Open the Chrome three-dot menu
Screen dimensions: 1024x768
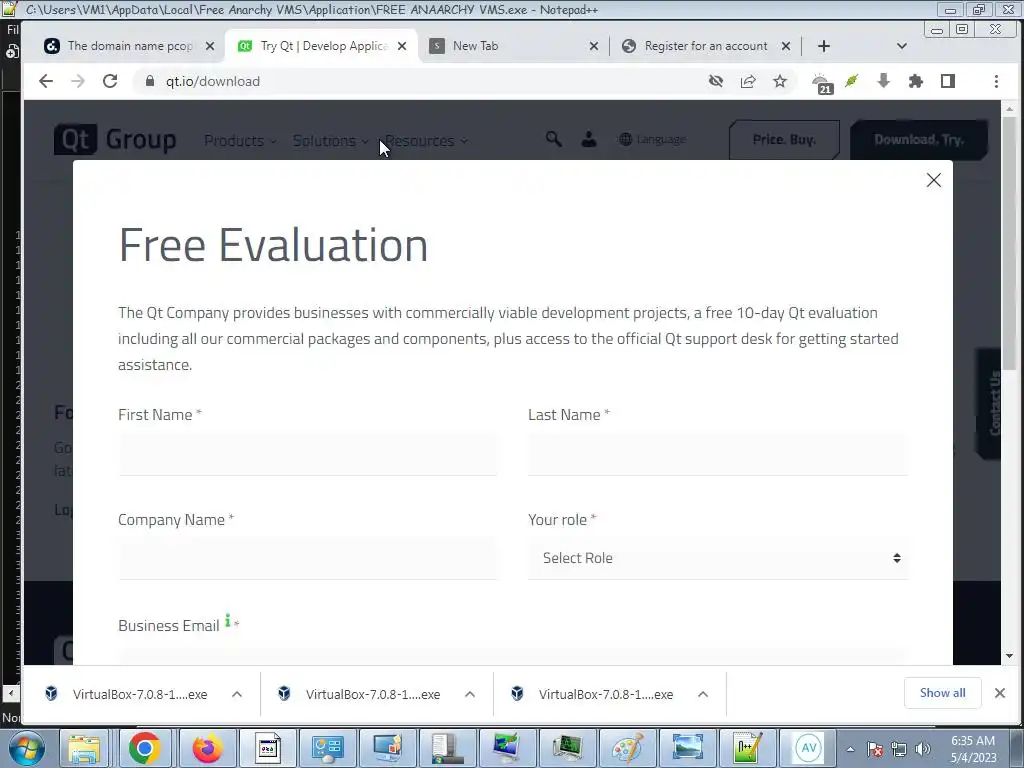[x=996, y=81]
